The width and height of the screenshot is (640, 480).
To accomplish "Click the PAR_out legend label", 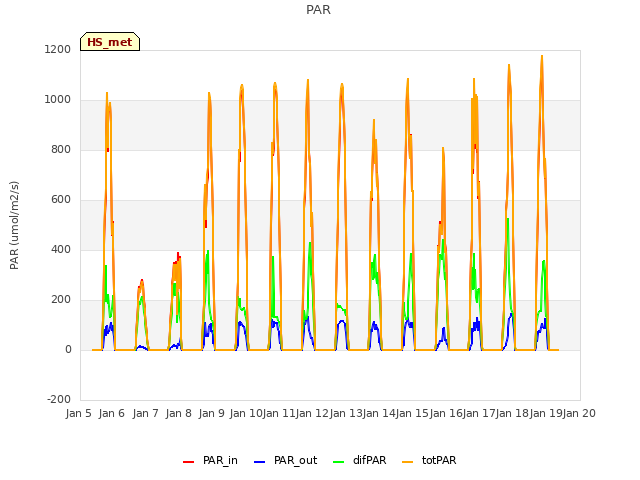I will [296, 460].
